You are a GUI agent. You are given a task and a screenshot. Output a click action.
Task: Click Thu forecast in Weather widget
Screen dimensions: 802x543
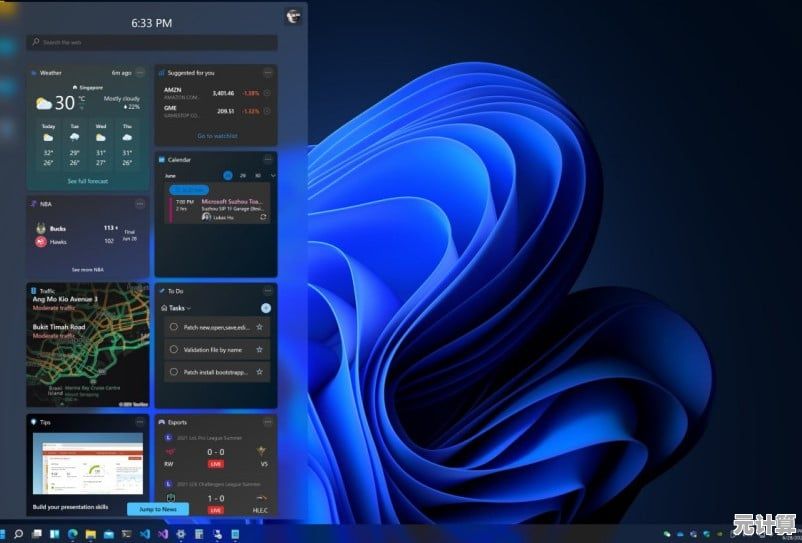pos(127,146)
